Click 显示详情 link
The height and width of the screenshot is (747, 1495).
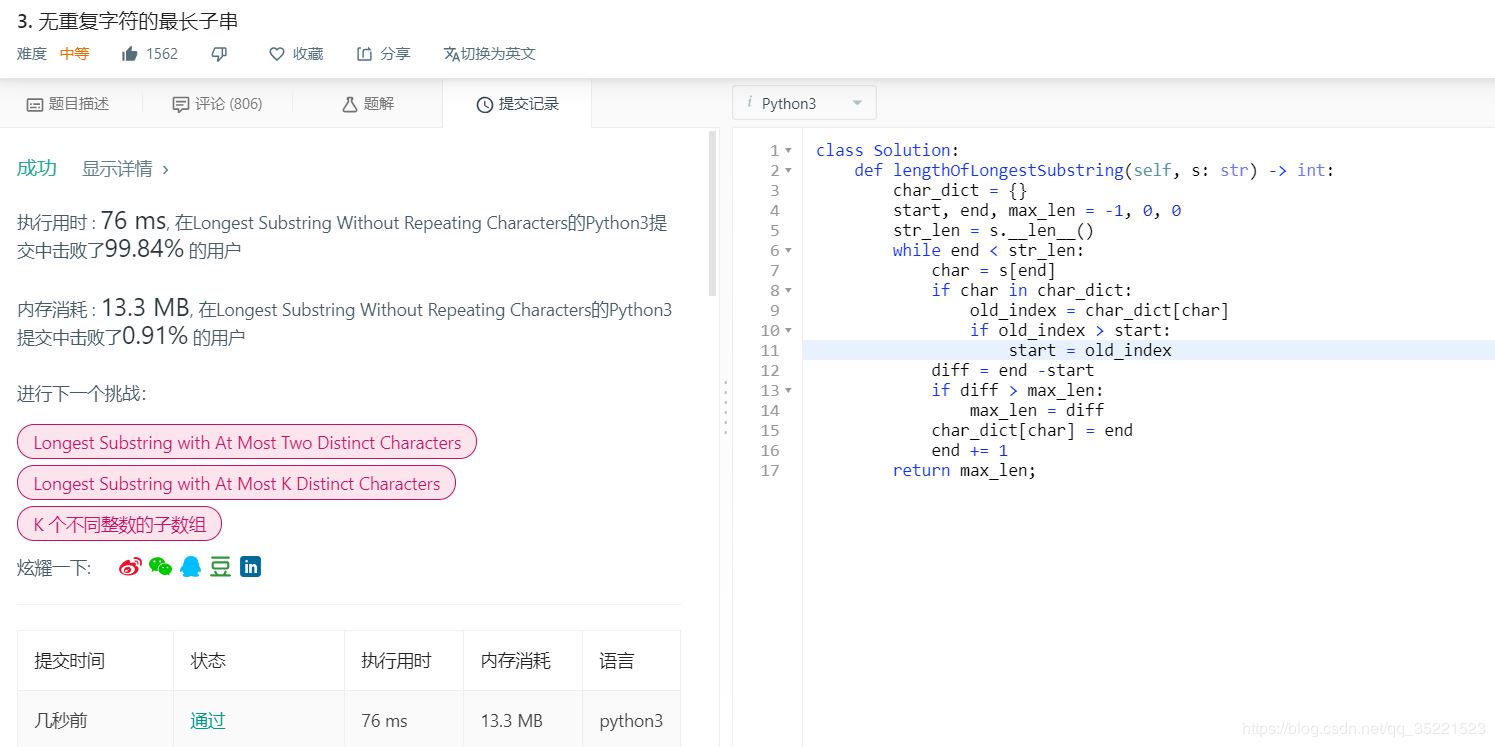125,169
